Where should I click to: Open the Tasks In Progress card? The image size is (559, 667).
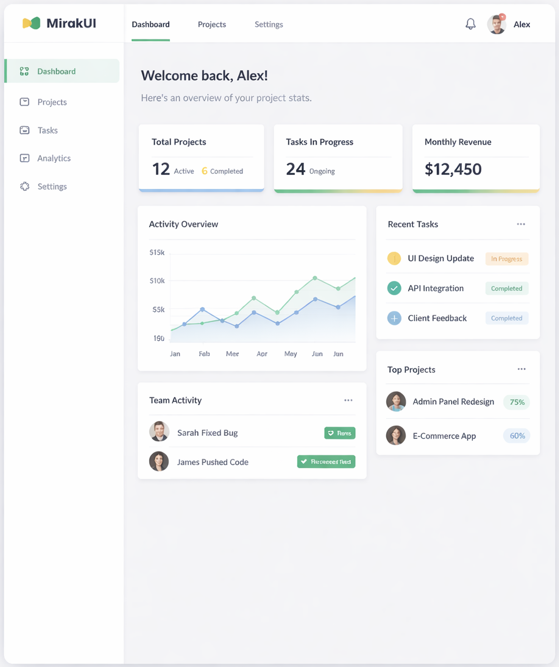pos(338,158)
